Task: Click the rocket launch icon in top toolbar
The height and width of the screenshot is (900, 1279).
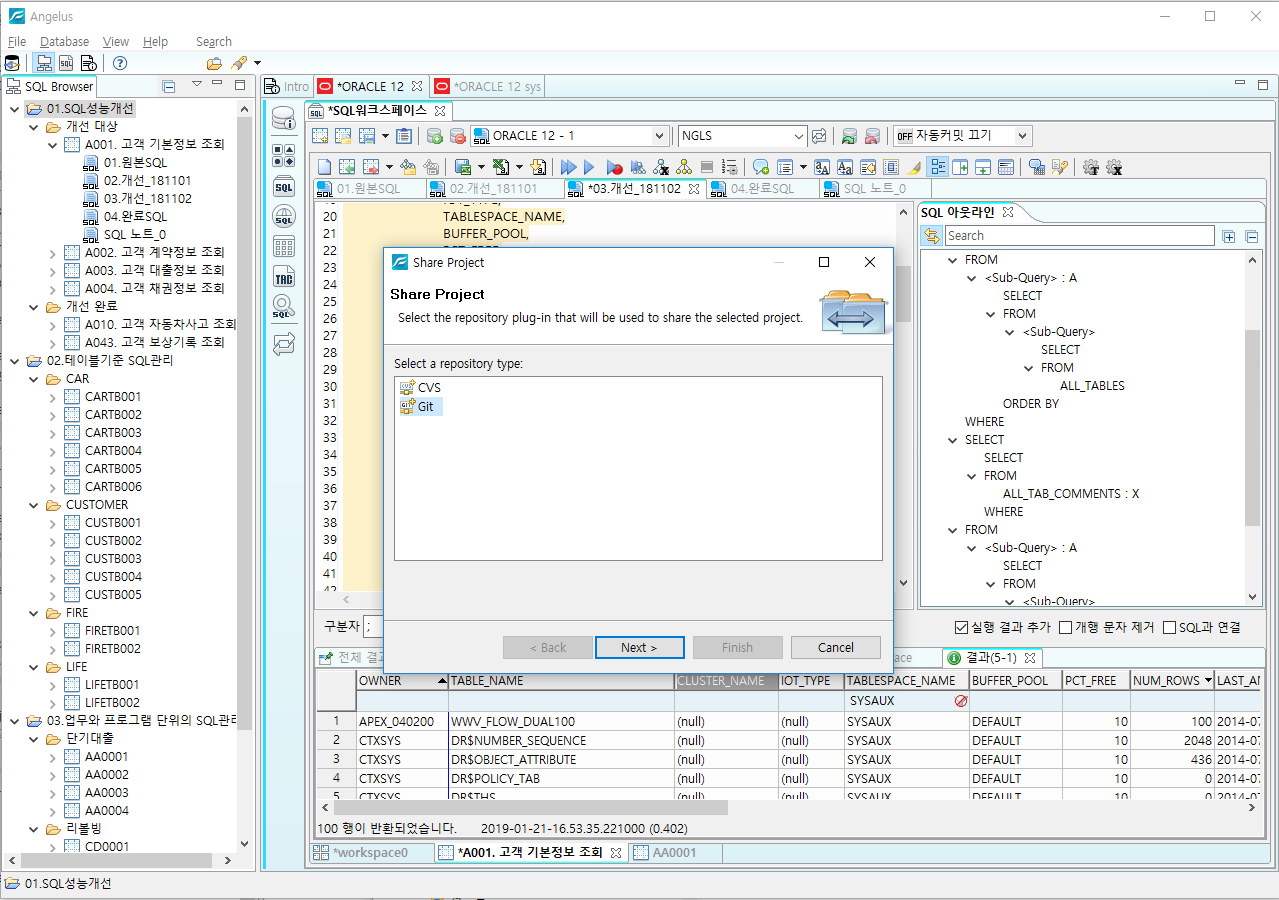Action: point(239,63)
